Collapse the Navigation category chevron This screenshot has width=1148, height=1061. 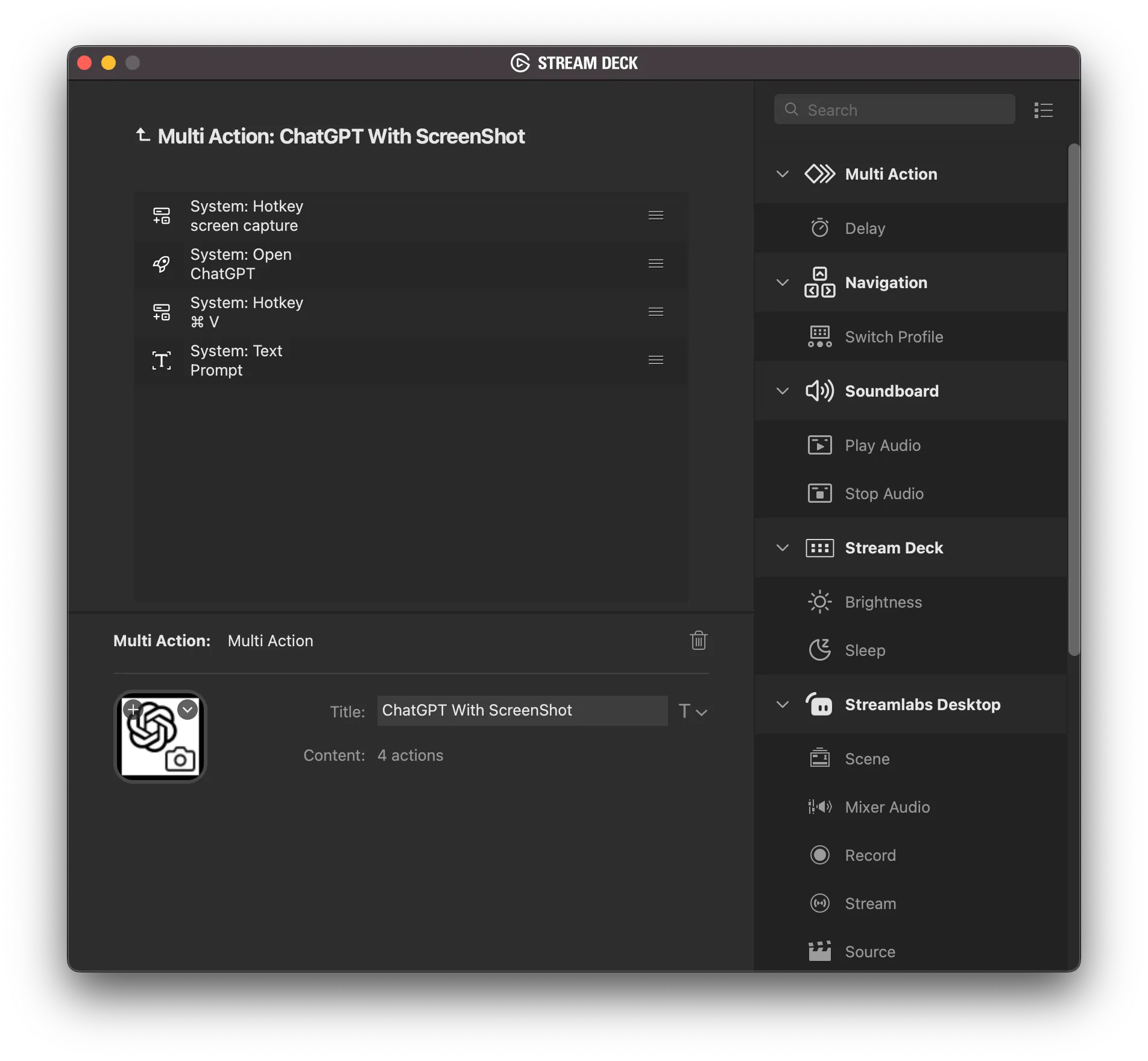pyautogui.click(x=783, y=282)
